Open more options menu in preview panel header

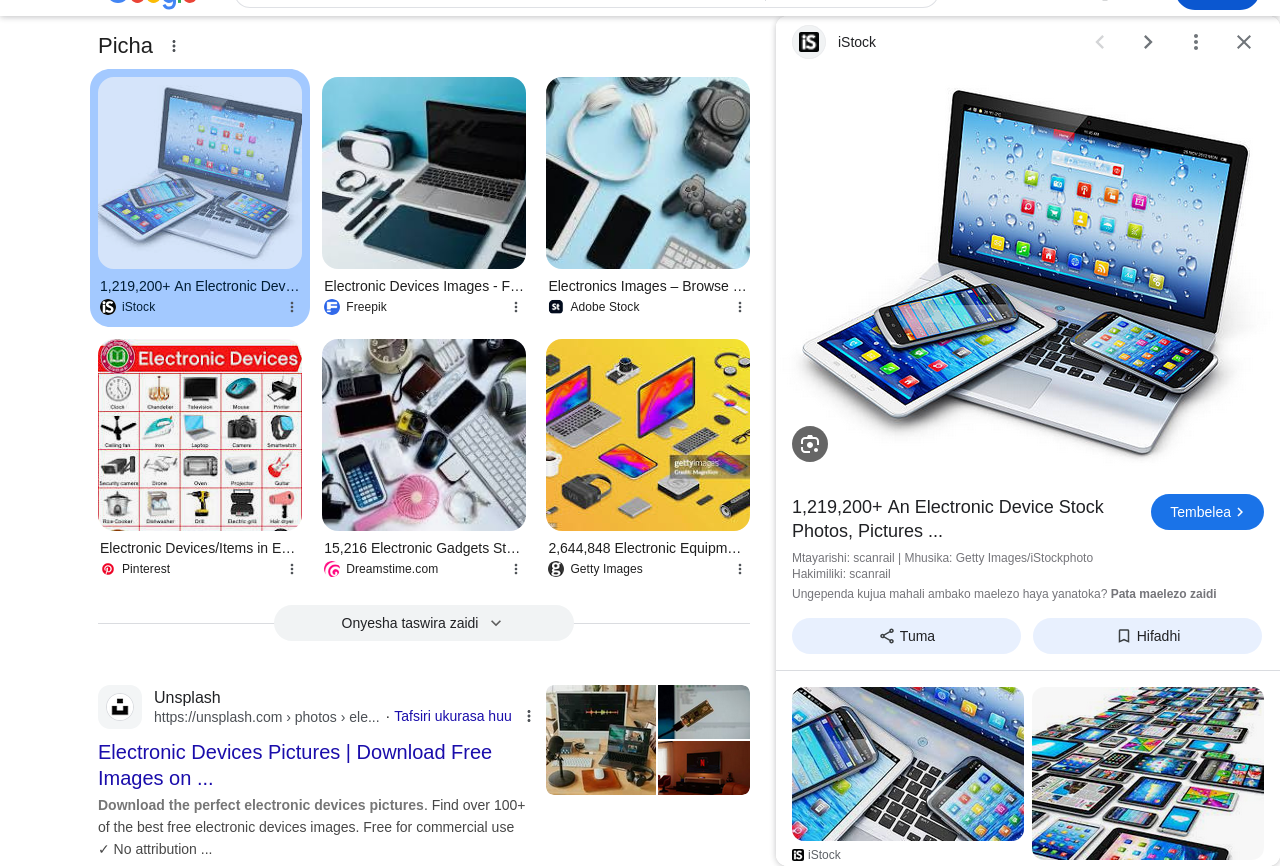pyautogui.click(x=1195, y=42)
